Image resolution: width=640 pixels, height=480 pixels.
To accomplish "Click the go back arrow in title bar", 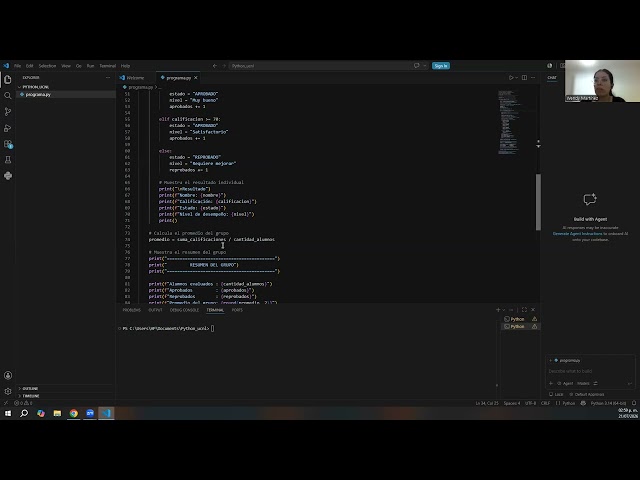I will 215,66.
